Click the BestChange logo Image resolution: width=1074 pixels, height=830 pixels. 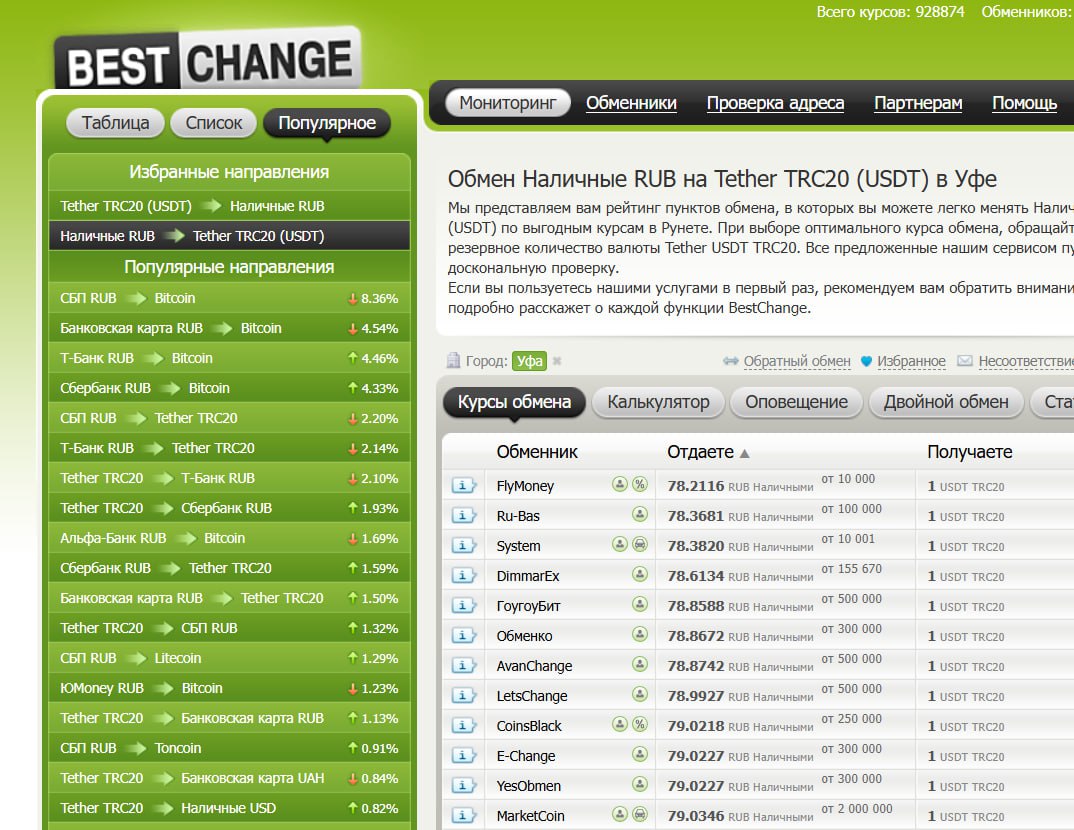[208, 61]
